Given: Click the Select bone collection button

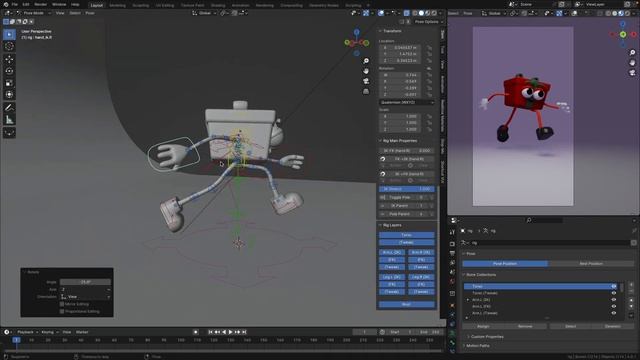Looking at the screenshot, I should [570, 327].
